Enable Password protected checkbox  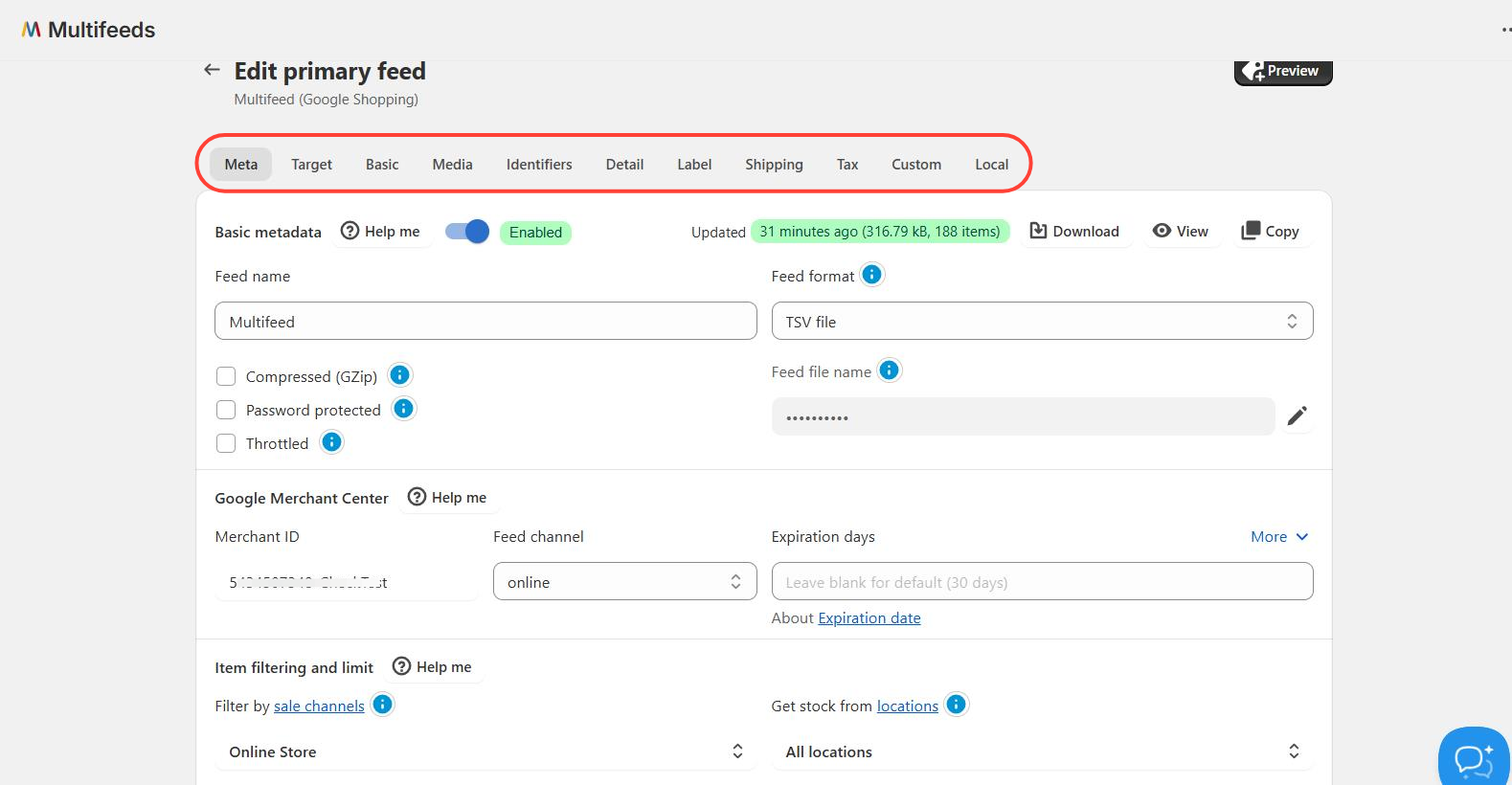(x=226, y=410)
